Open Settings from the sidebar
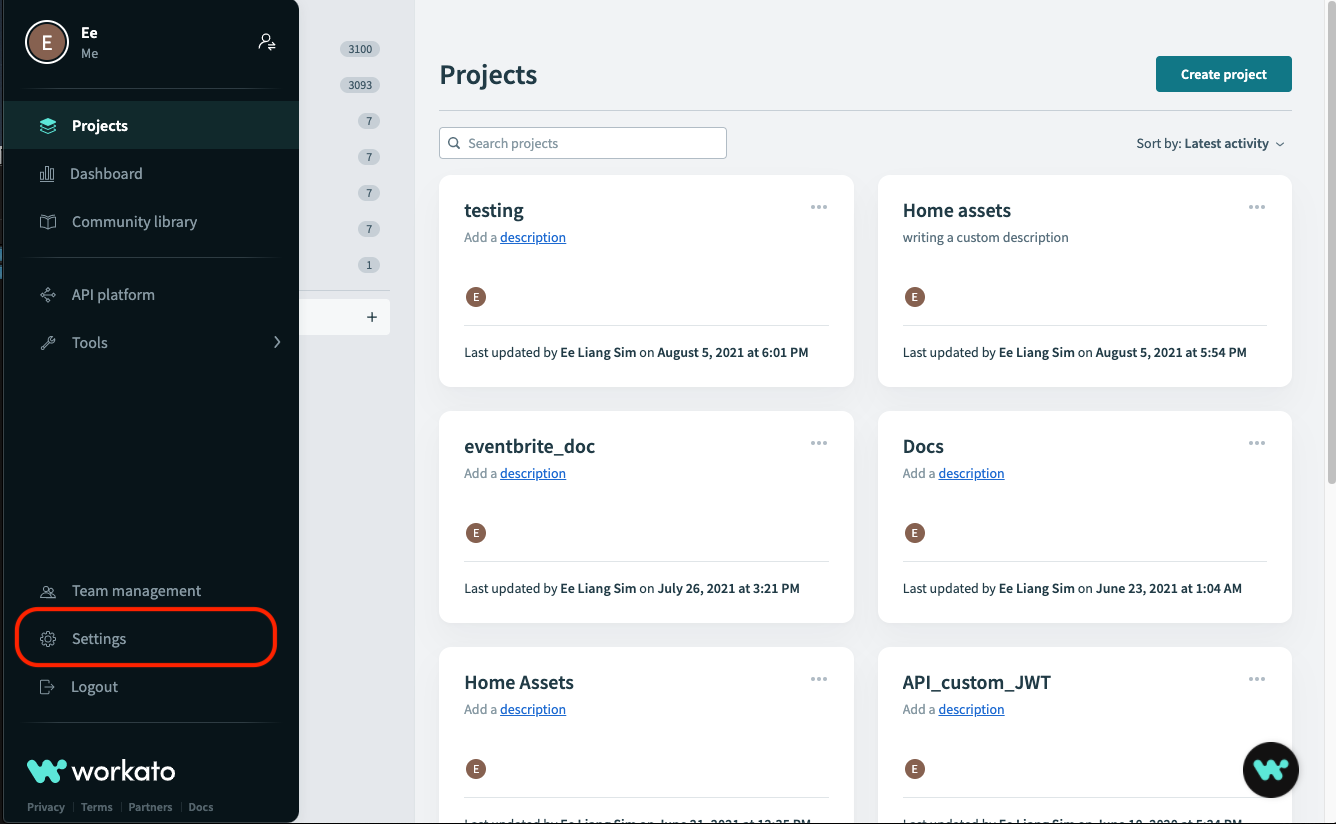1336x824 pixels. tap(99, 638)
